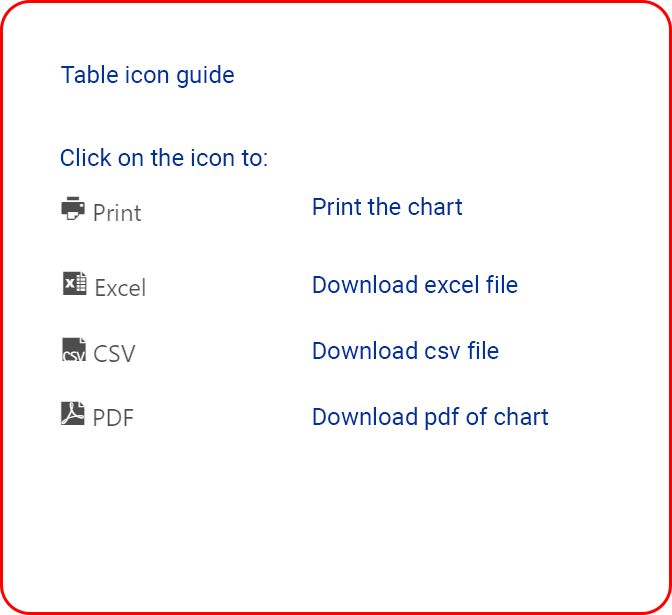Click 'Download excel file' description text
This screenshot has width=672, height=615.
[x=415, y=285]
